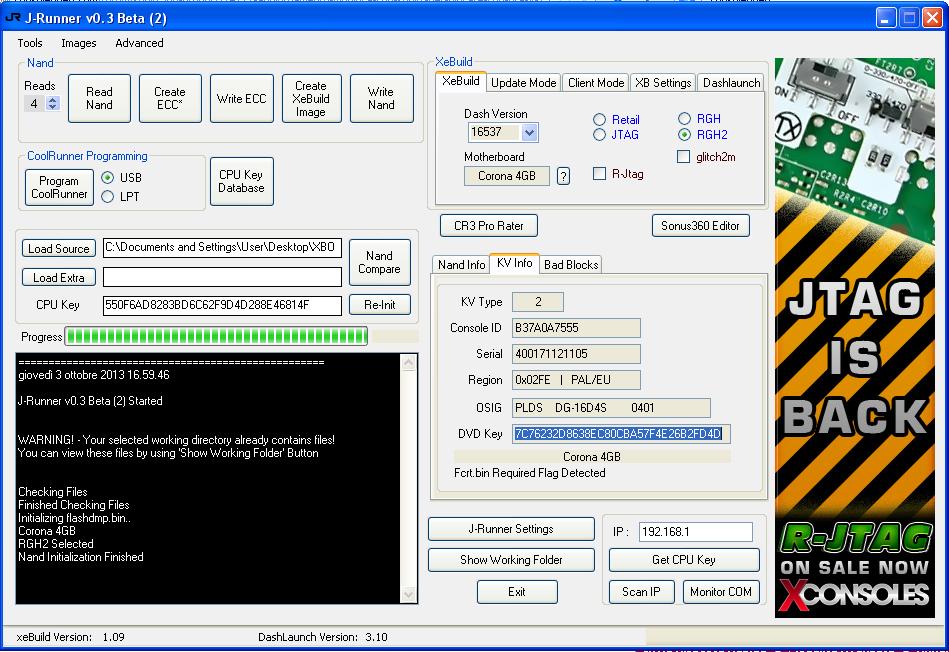This screenshot has width=949, height=652.
Task: Open the Advanced menu
Action: pos(139,43)
